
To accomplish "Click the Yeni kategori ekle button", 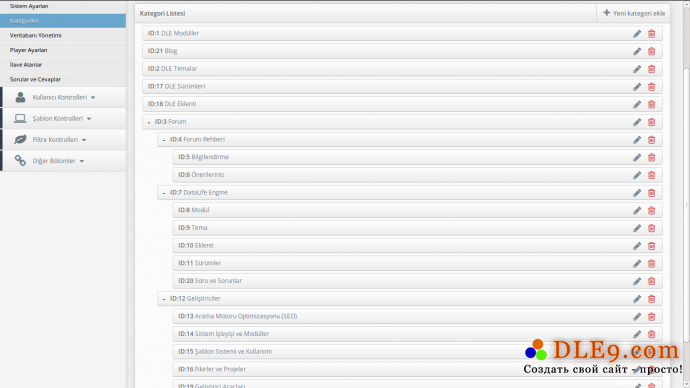I will point(634,13).
